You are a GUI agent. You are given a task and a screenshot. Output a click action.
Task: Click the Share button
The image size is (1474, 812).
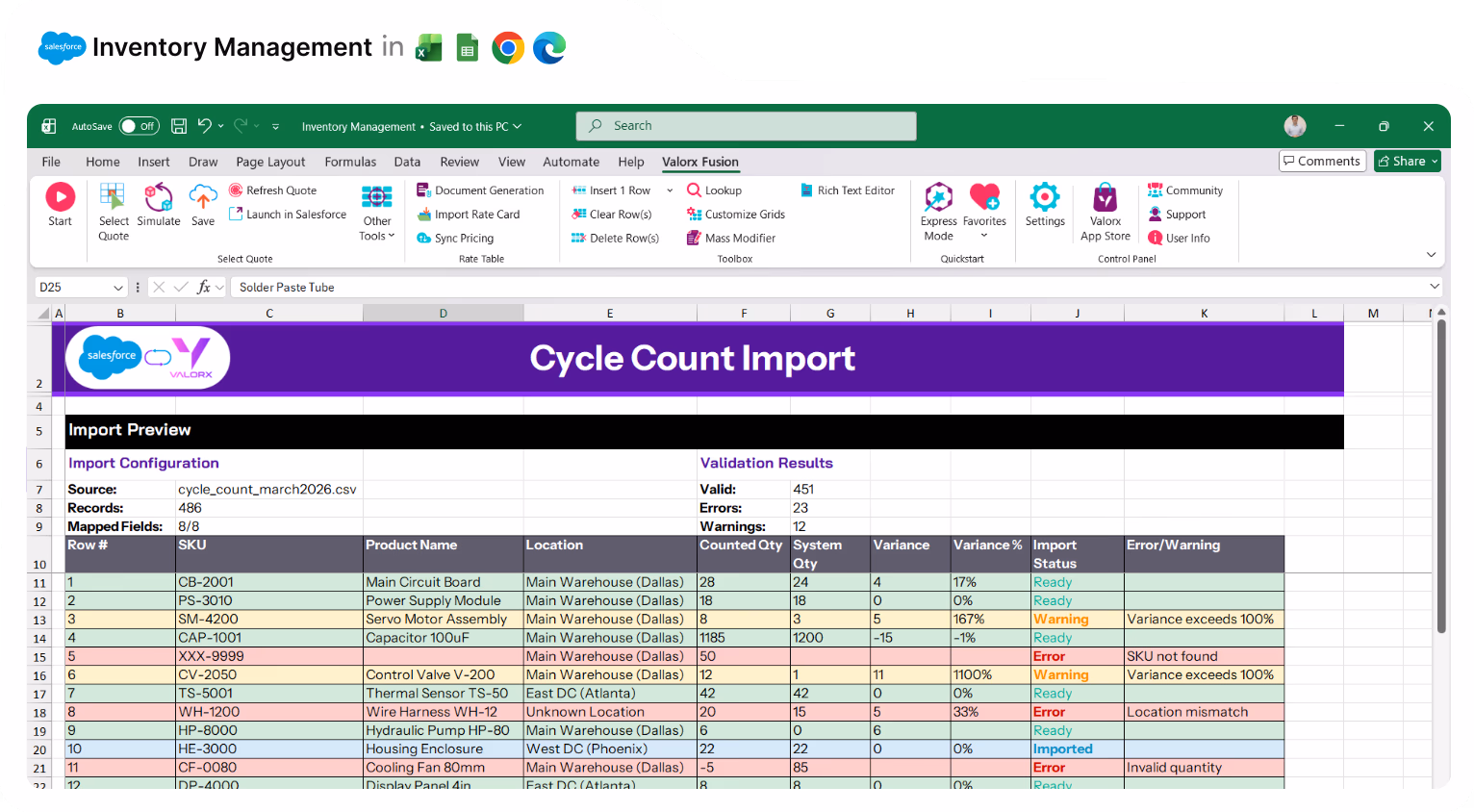click(1406, 160)
